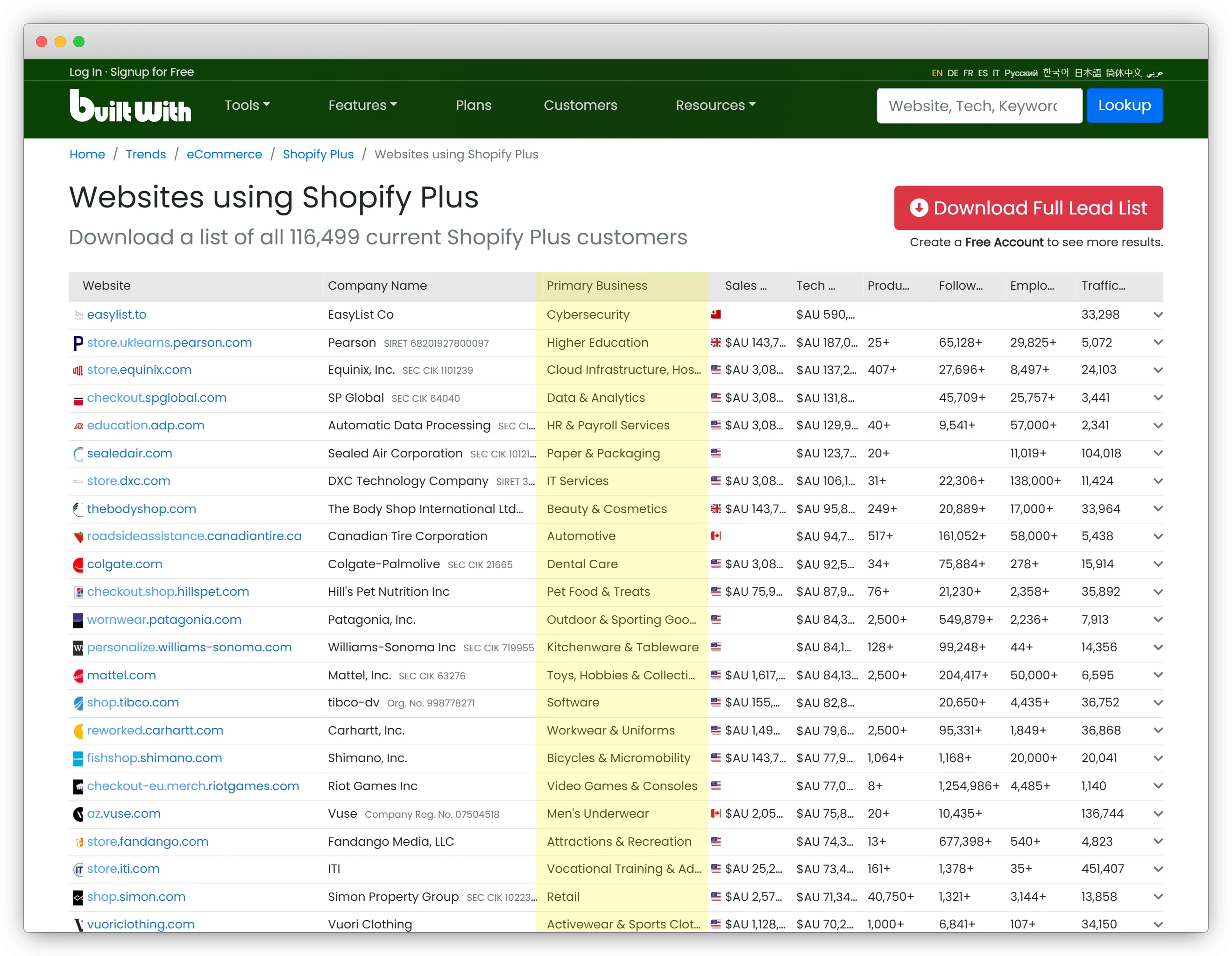Image resolution: width=1232 pixels, height=956 pixels.
Task: Go to the Trends breadcrumb
Action: (x=146, y=155)
